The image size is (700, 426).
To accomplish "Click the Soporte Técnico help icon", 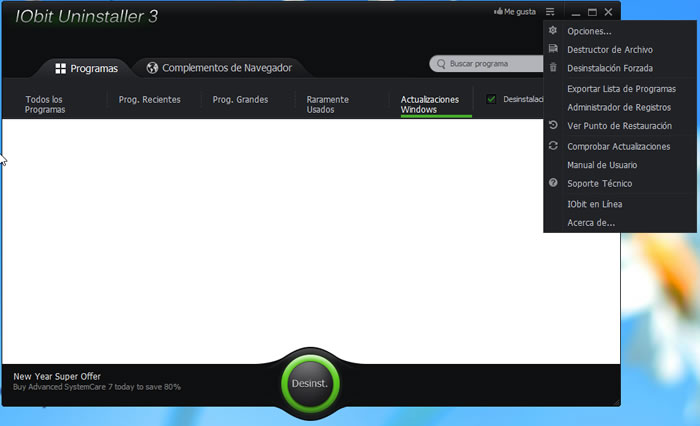I will 553,183.
